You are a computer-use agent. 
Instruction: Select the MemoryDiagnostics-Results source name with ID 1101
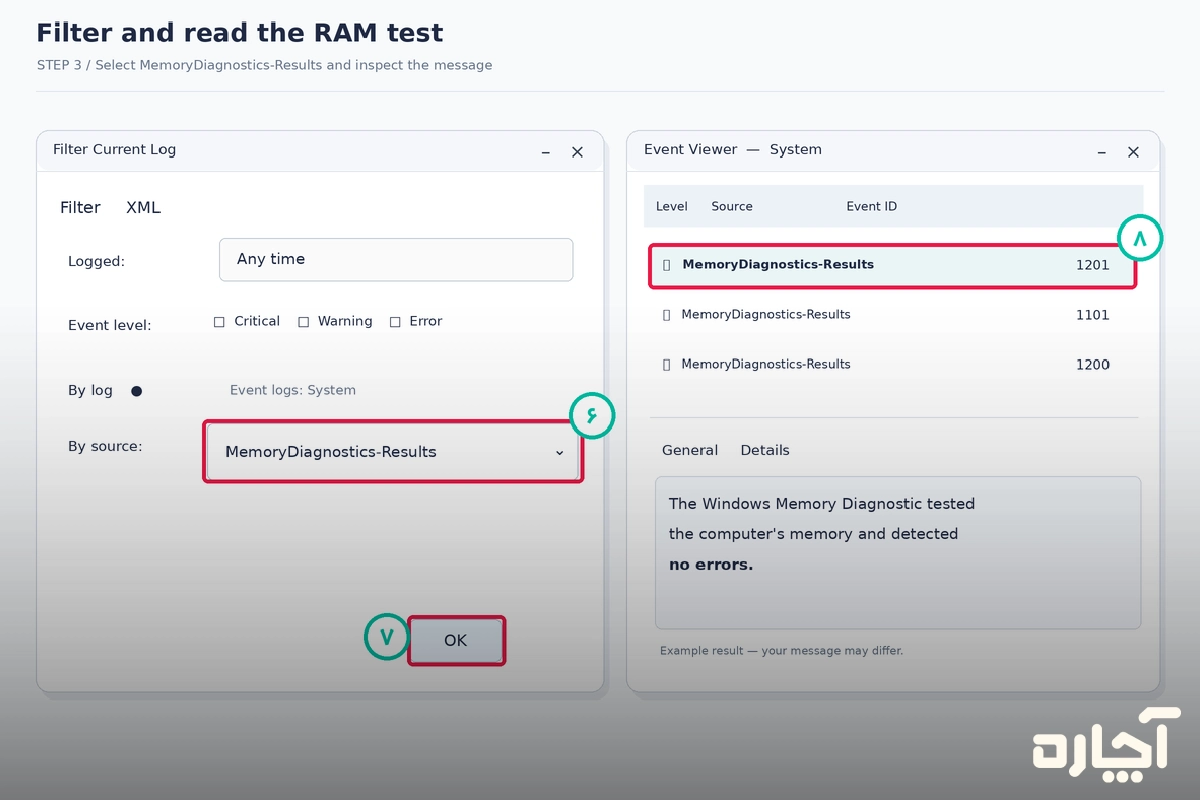(766, 315)
